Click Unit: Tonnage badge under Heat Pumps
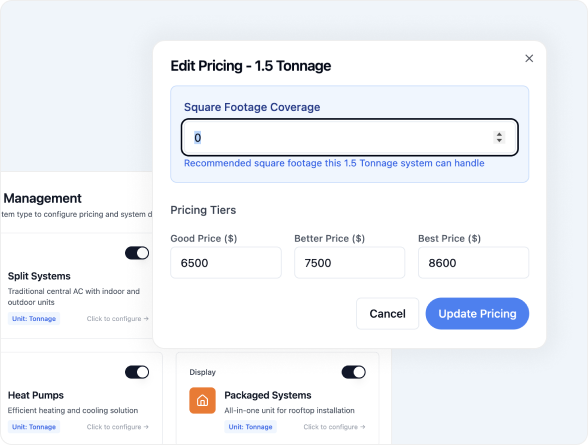588x445 pixels. tap(34, 427)
